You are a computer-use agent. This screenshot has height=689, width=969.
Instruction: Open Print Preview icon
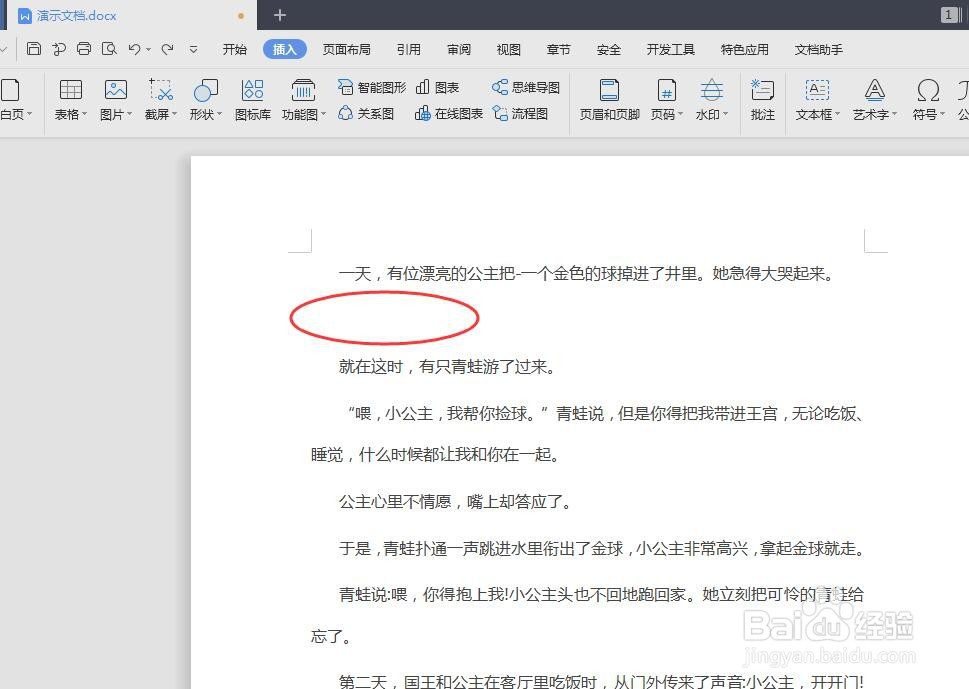coord(109,49)
